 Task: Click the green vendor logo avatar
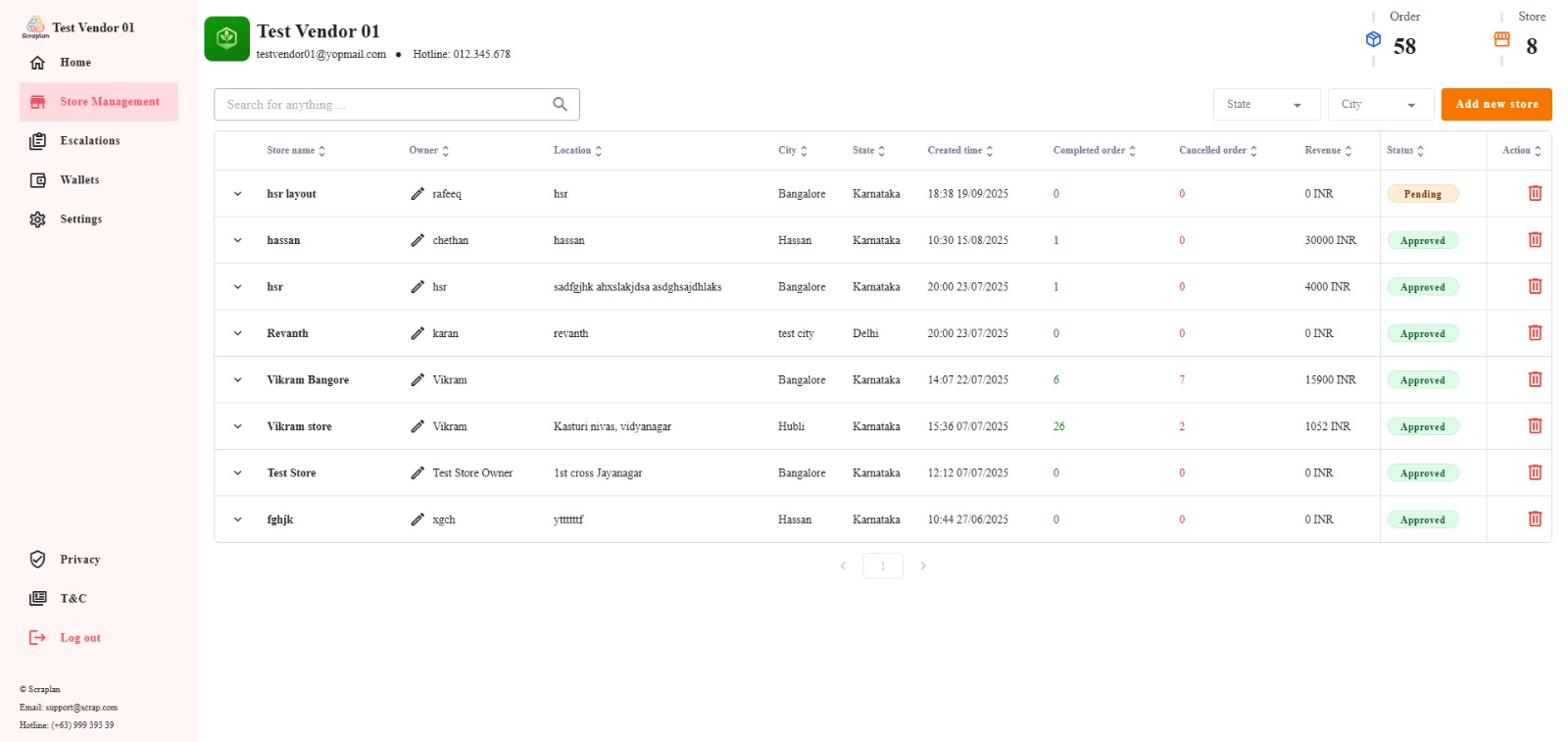(226, 39)
